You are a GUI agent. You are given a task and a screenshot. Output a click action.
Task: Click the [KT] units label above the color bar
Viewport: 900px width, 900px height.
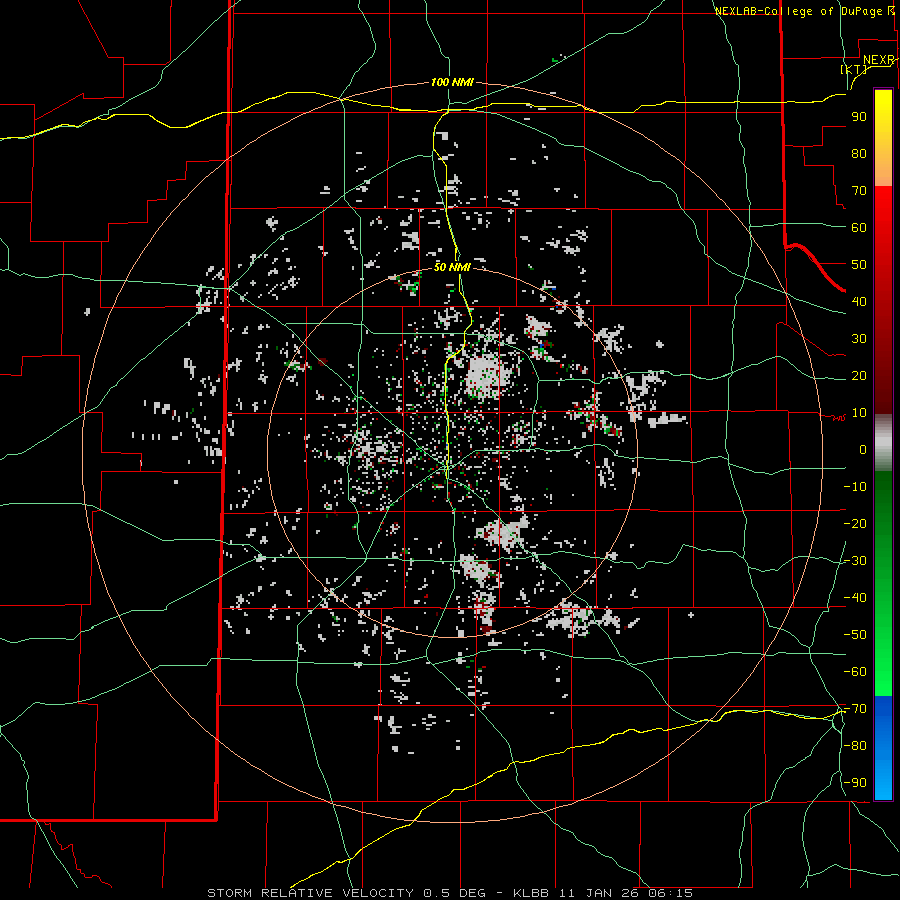[x=854, y=69]
